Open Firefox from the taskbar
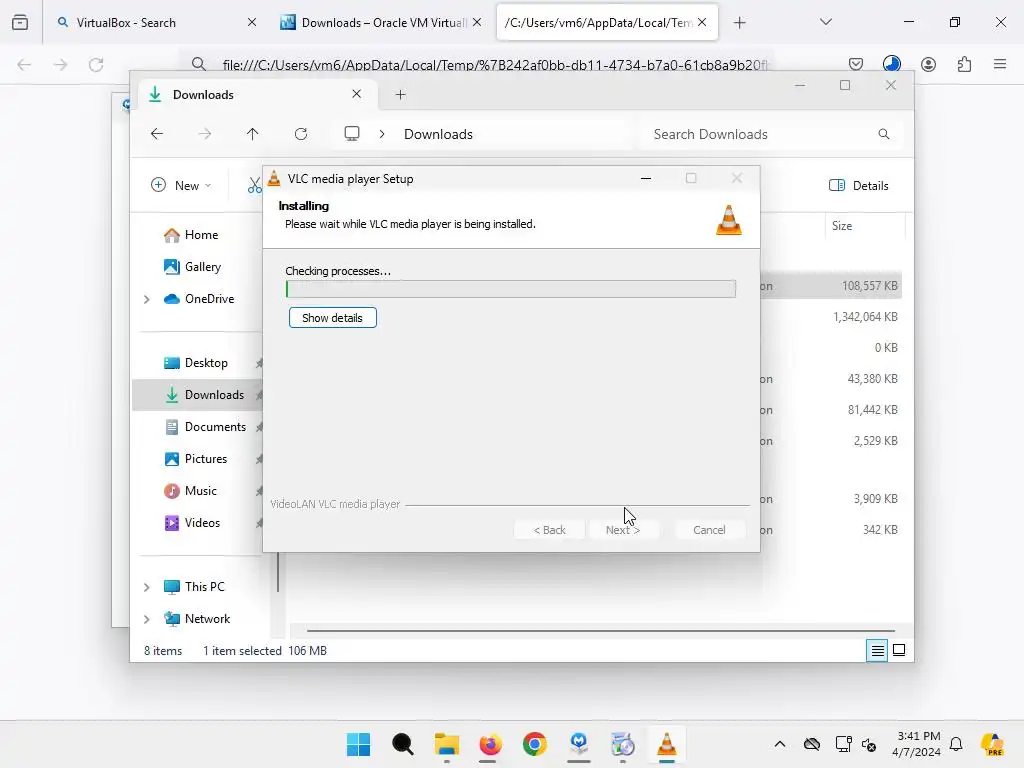Viewport: 1024px width, 768px height. [490, 744]
